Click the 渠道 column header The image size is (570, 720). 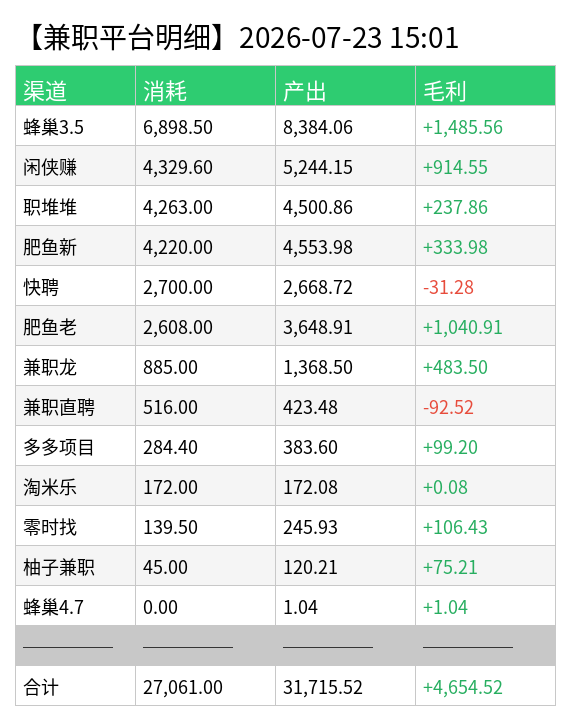click(x=75, y=86)
